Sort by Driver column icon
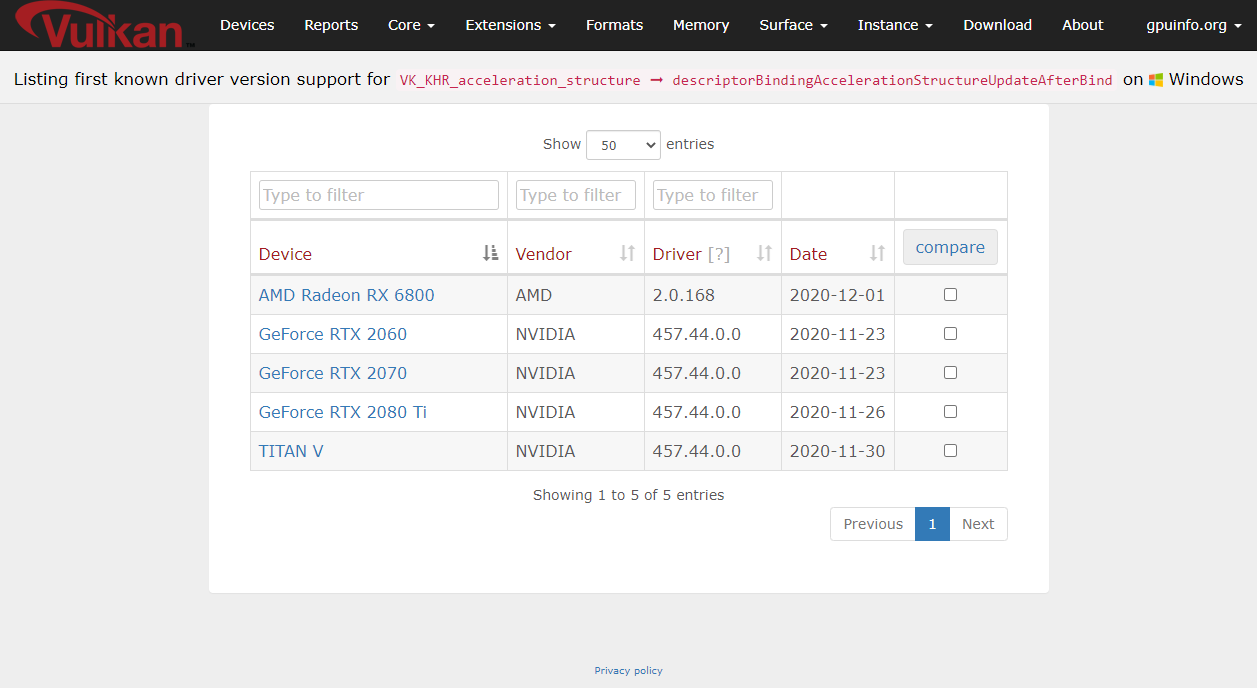The image size is (1257, 688). click(x=764, y=253)
